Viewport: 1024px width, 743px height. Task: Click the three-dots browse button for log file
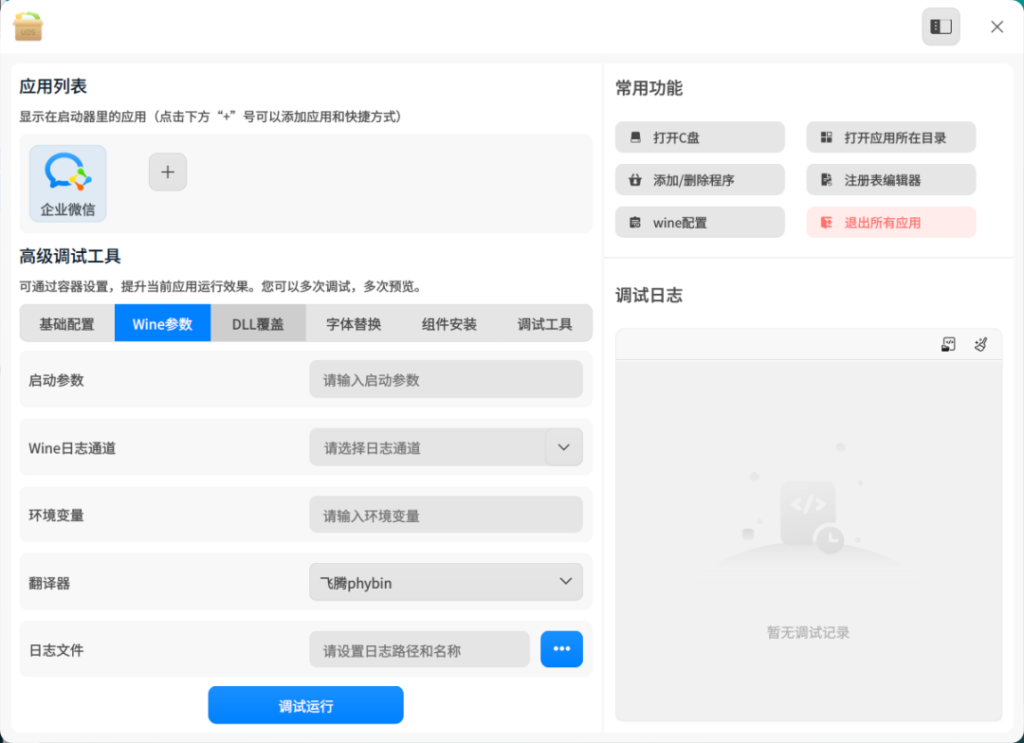561,649
